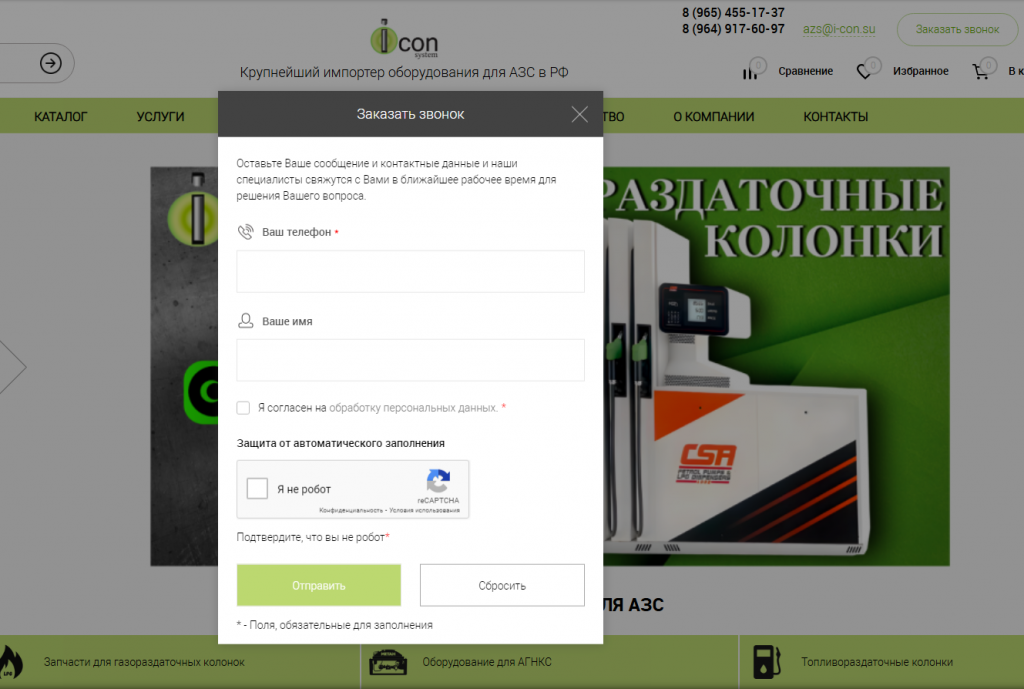Focus the Ваше имя input field
The image size is (1024, 689).
point(410,360)
